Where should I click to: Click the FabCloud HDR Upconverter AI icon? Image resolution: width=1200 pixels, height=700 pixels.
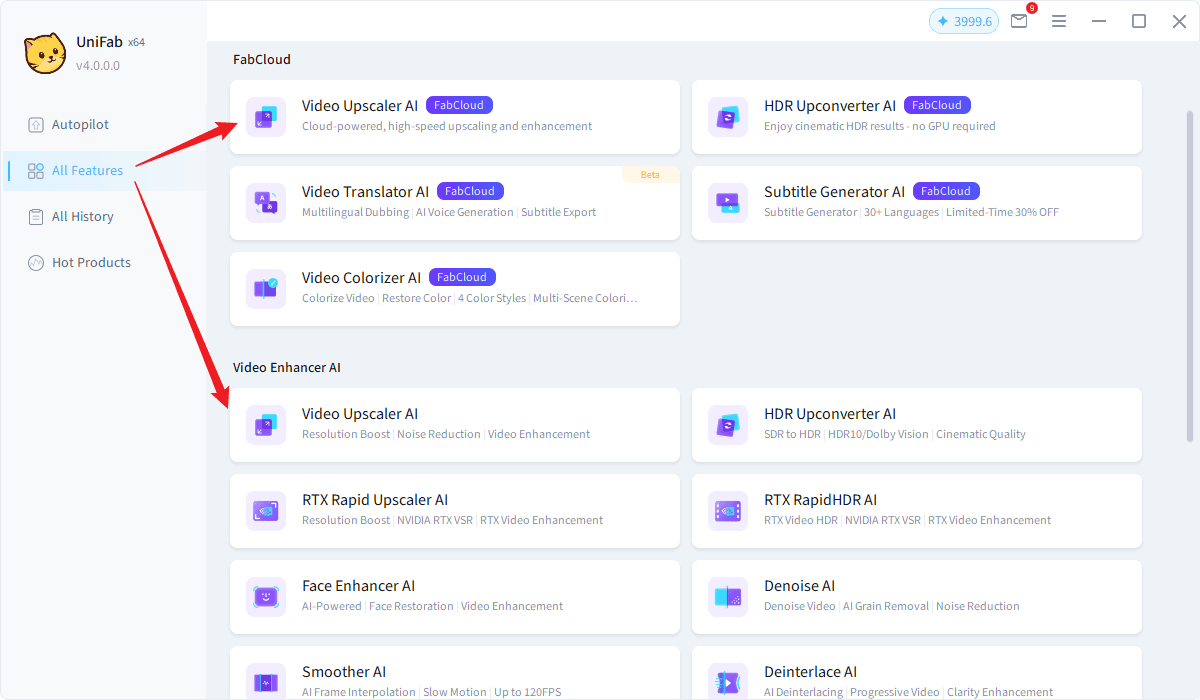click(727, 117)
